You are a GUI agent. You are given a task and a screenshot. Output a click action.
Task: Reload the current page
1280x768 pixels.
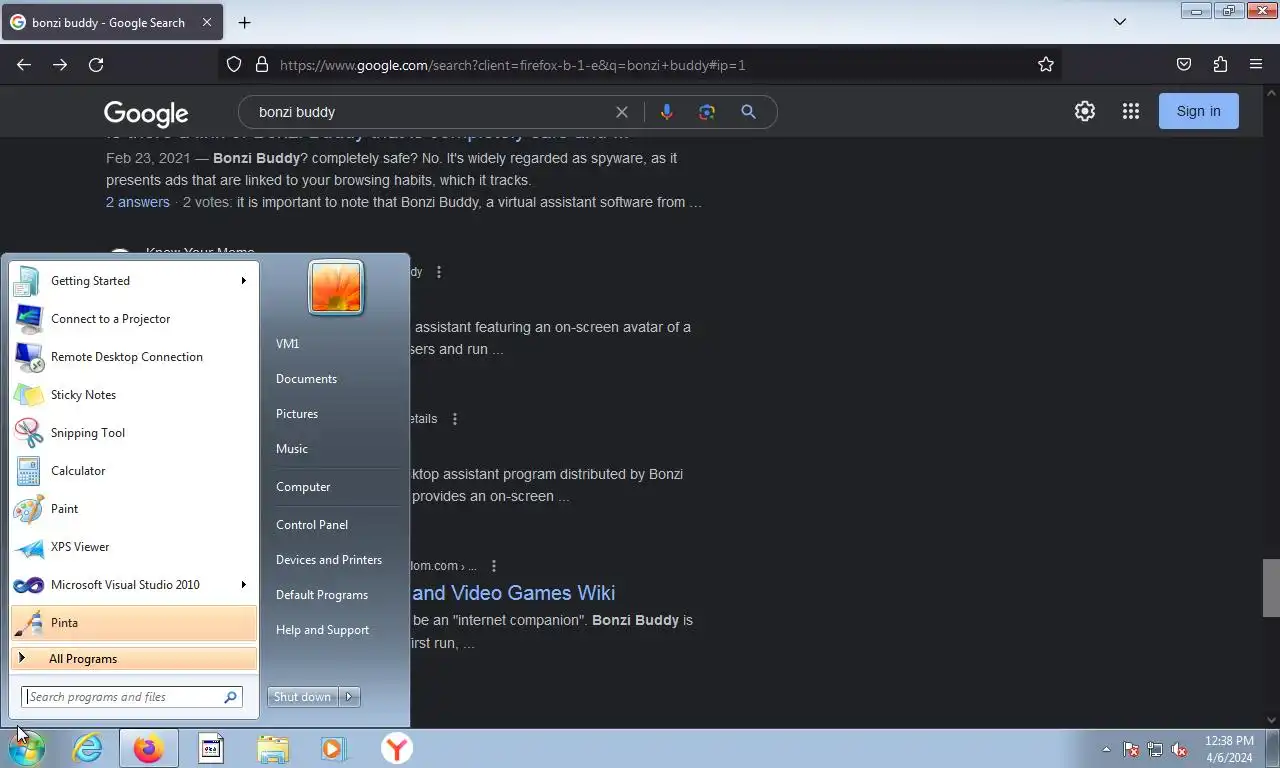click(x=96, y=65)
